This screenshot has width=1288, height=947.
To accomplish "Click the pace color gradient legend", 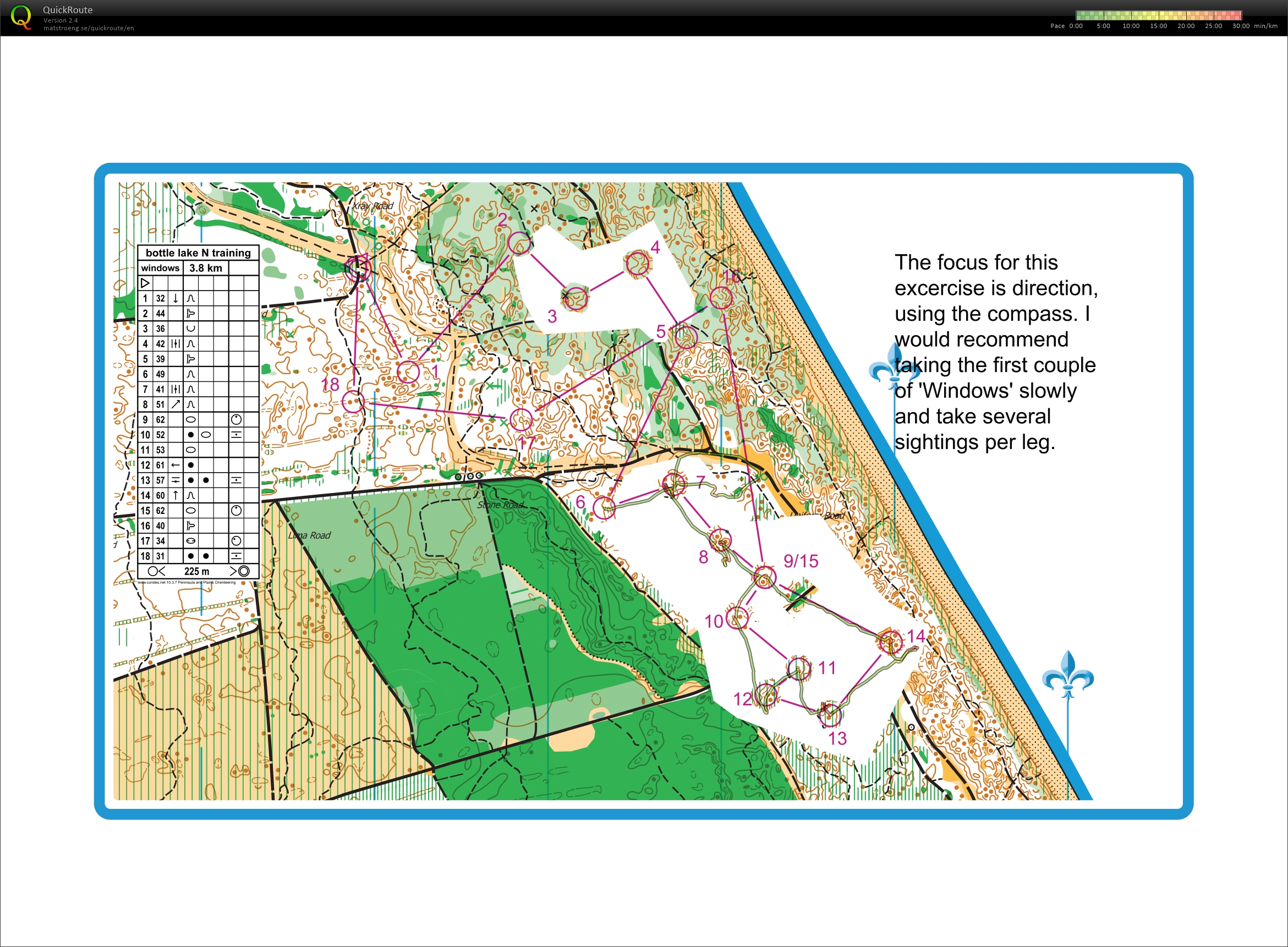I will 1159,15.
